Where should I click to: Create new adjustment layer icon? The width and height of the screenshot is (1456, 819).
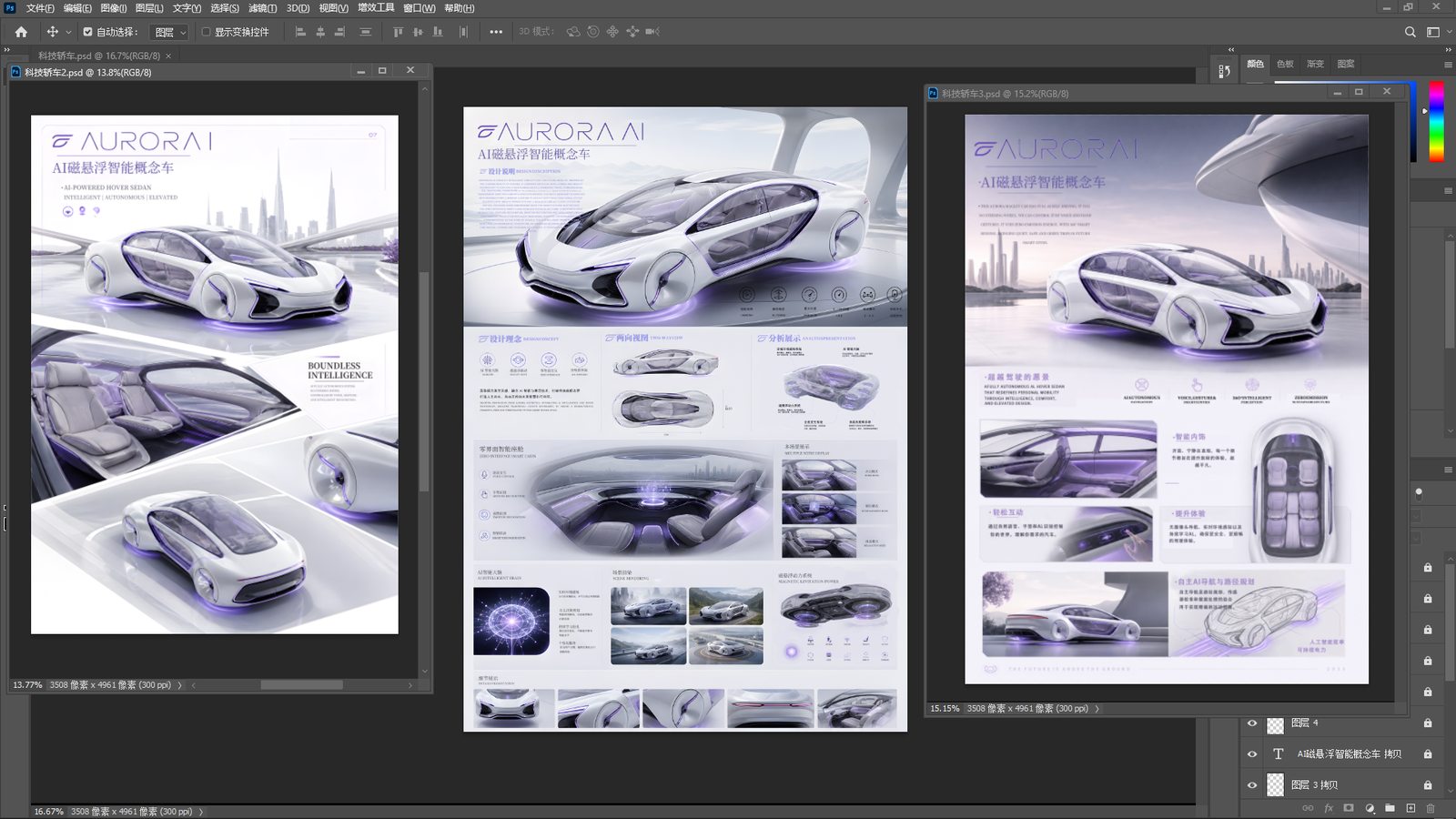click(x=1370, y=808)
